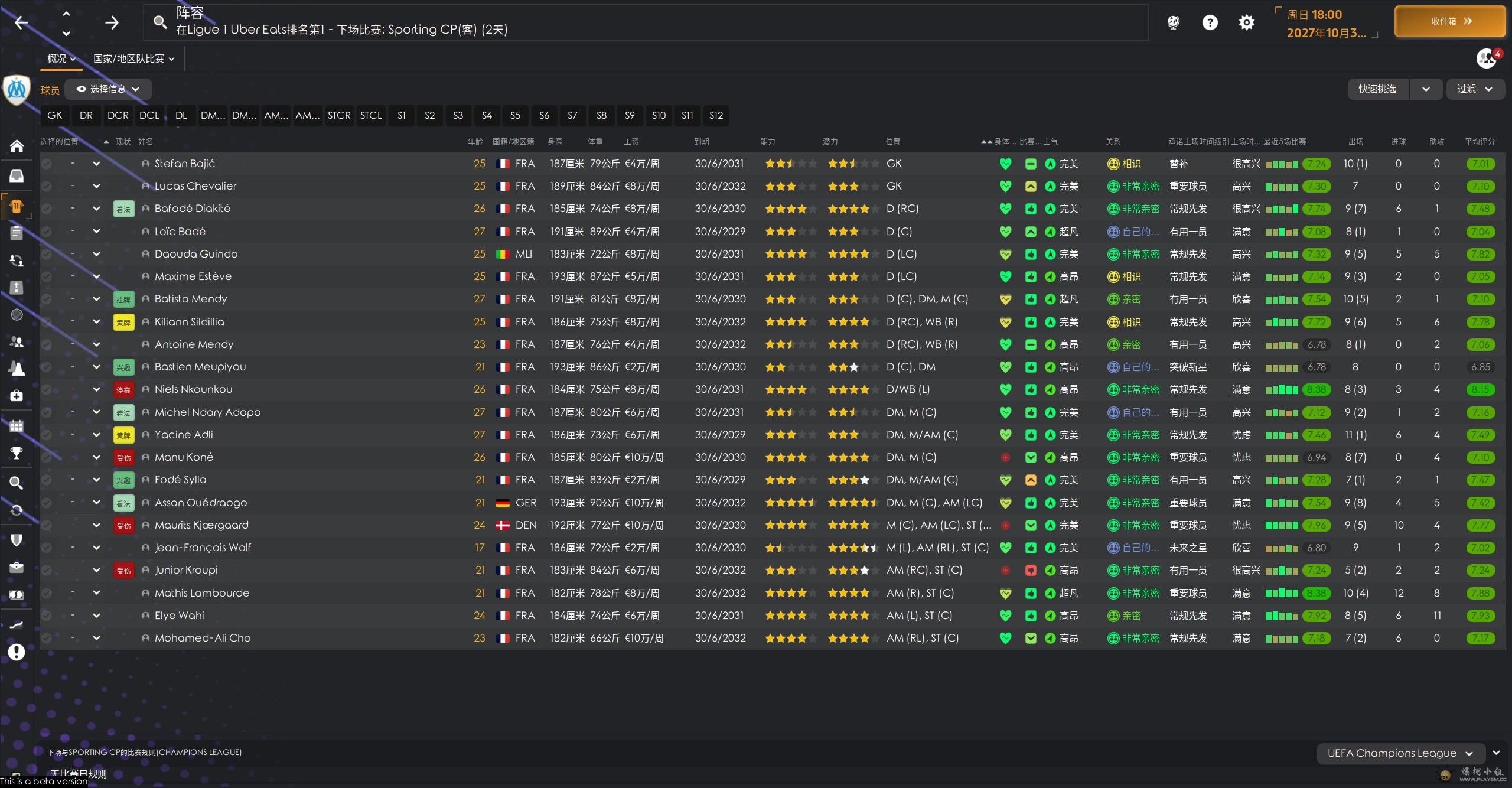Screen dimensions: 1512x788
Task: Select the S12 substitute tab
Action: [716, 116]
